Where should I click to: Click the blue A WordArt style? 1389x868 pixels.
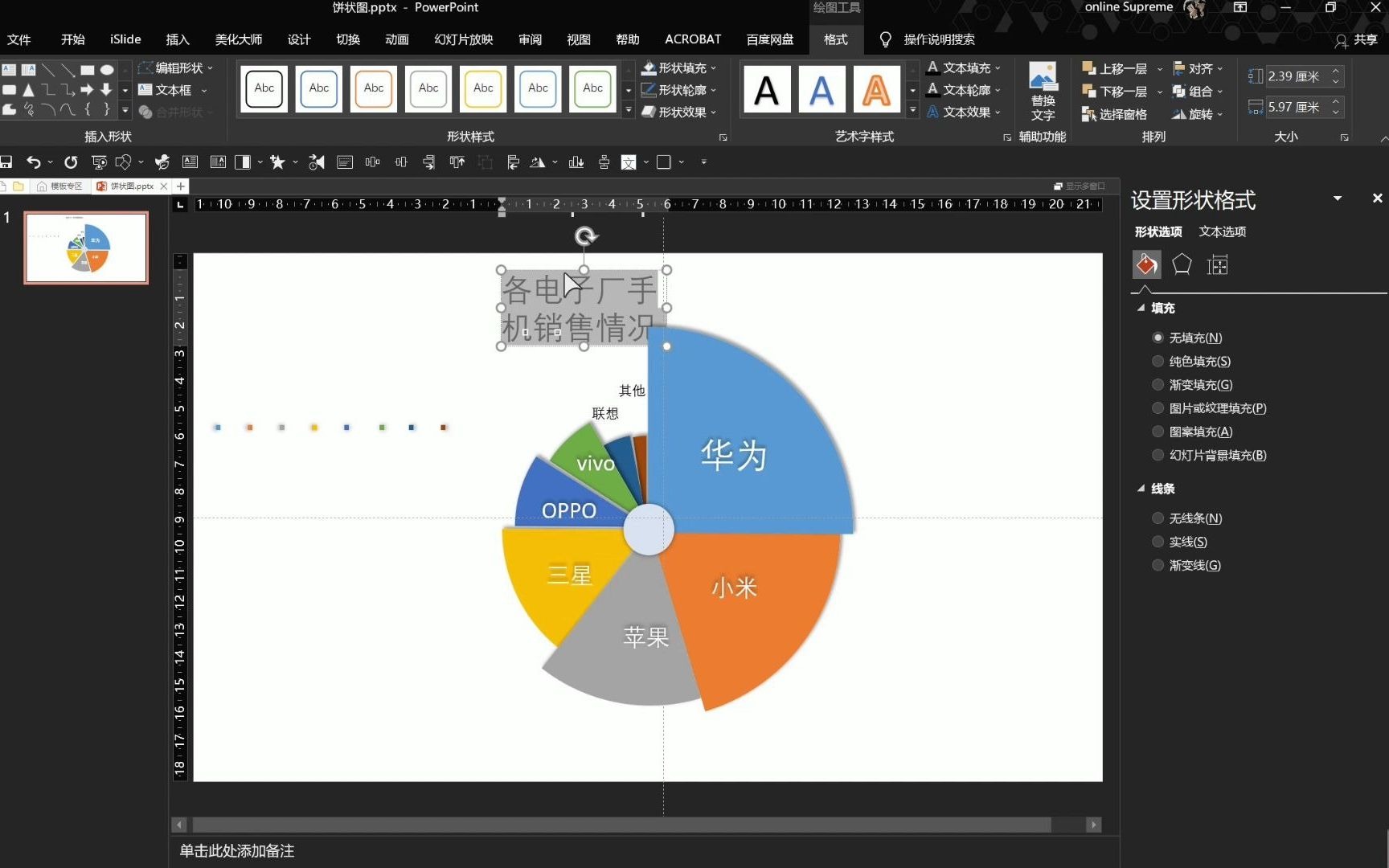(822, 90)
